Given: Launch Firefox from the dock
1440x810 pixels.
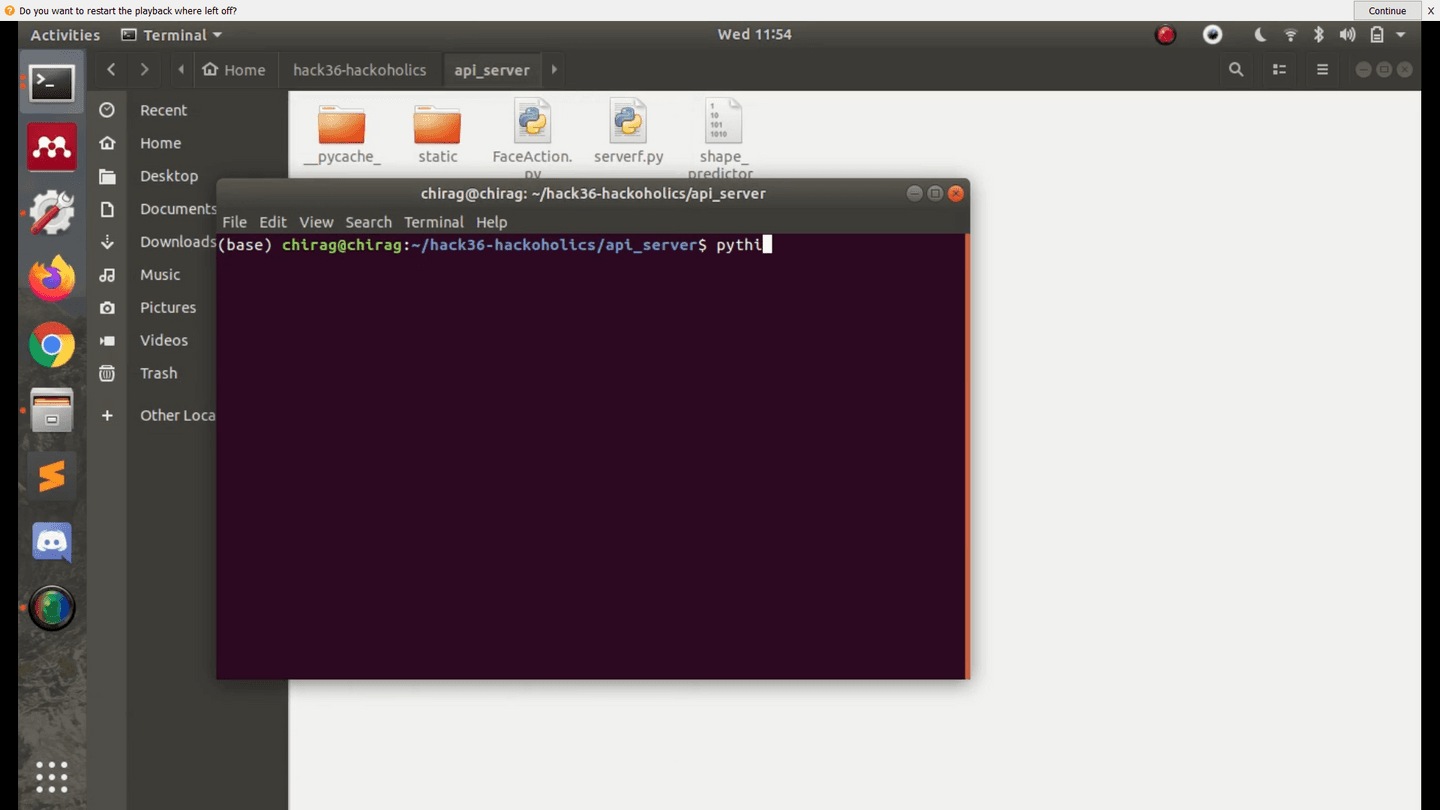Looking at the screenshot, I should tap(52, 278).
